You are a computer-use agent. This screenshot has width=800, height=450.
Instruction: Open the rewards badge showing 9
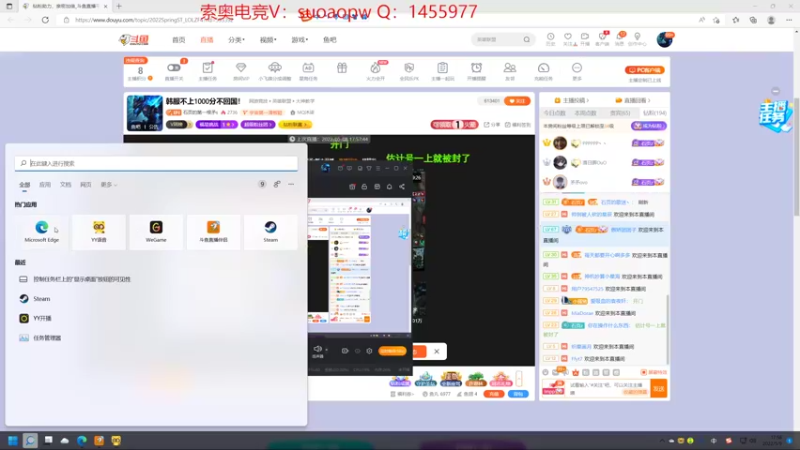click(262, 184)
